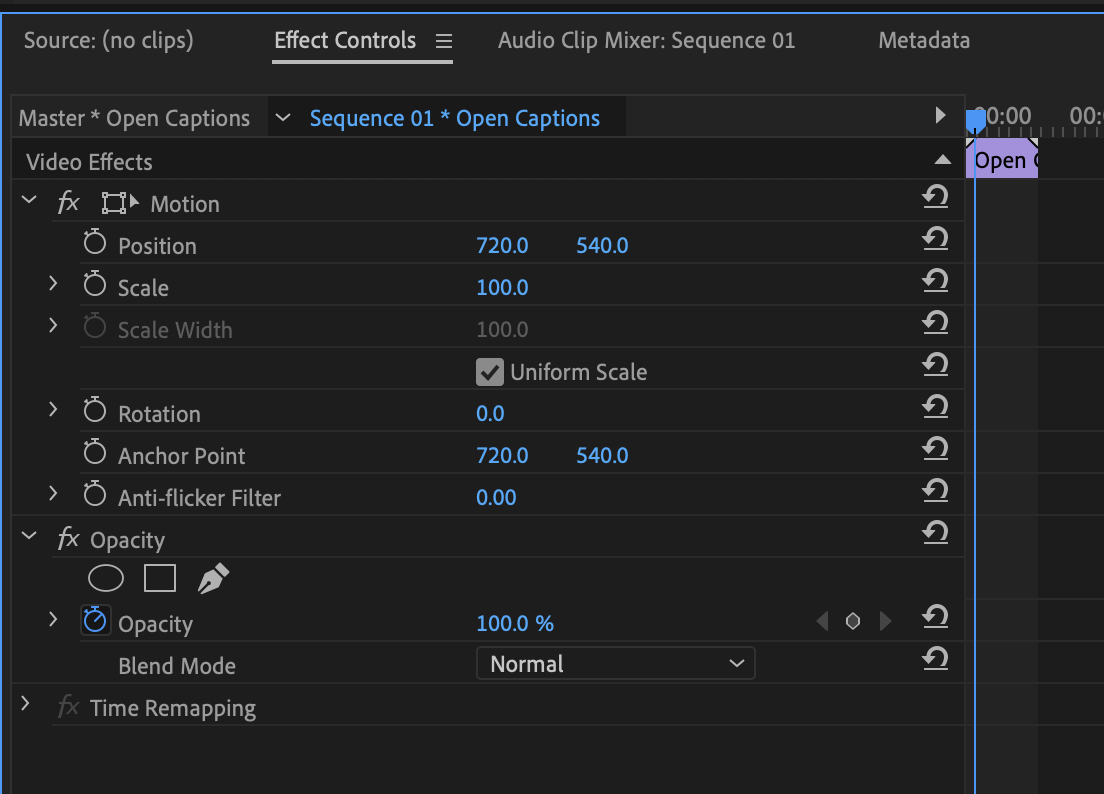
Task: Click the add/remove keyframe diamond for Opacity
Action: click(853, 622)
